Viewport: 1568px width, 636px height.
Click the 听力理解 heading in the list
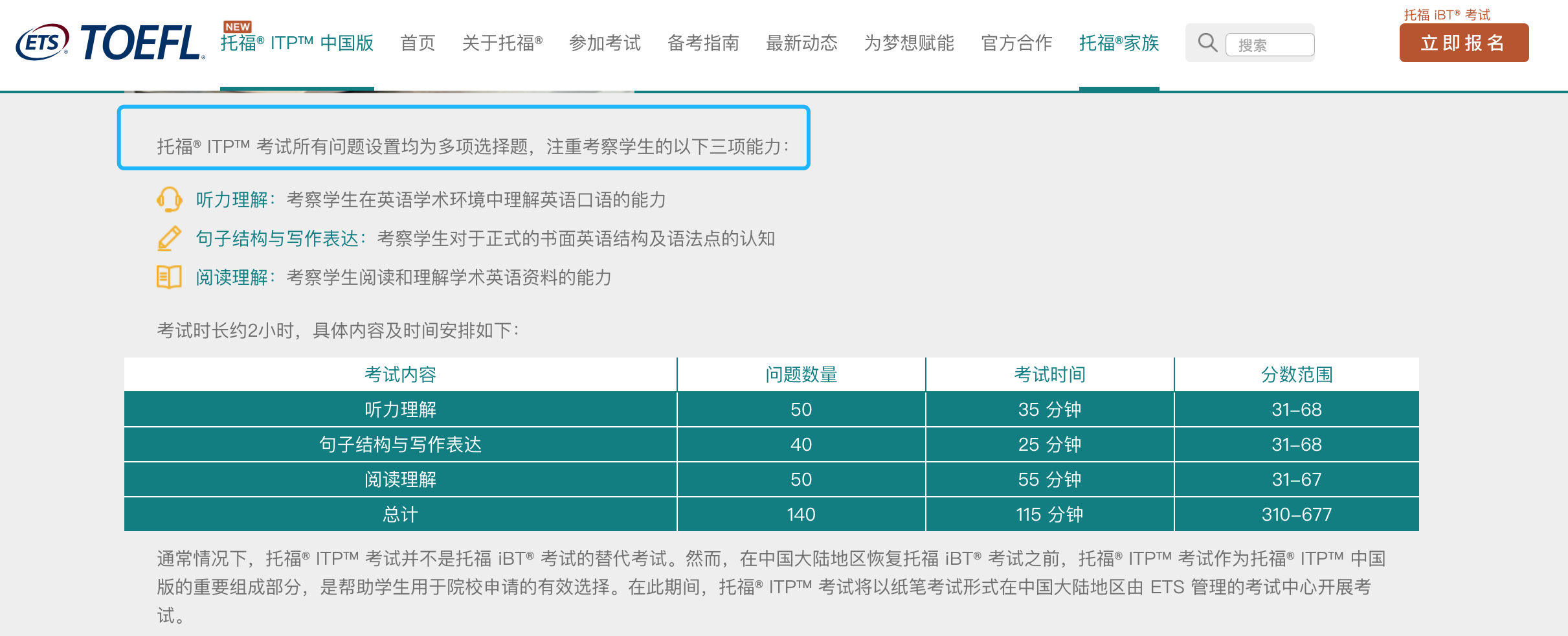pyautogui.click(x=232, y=199)
